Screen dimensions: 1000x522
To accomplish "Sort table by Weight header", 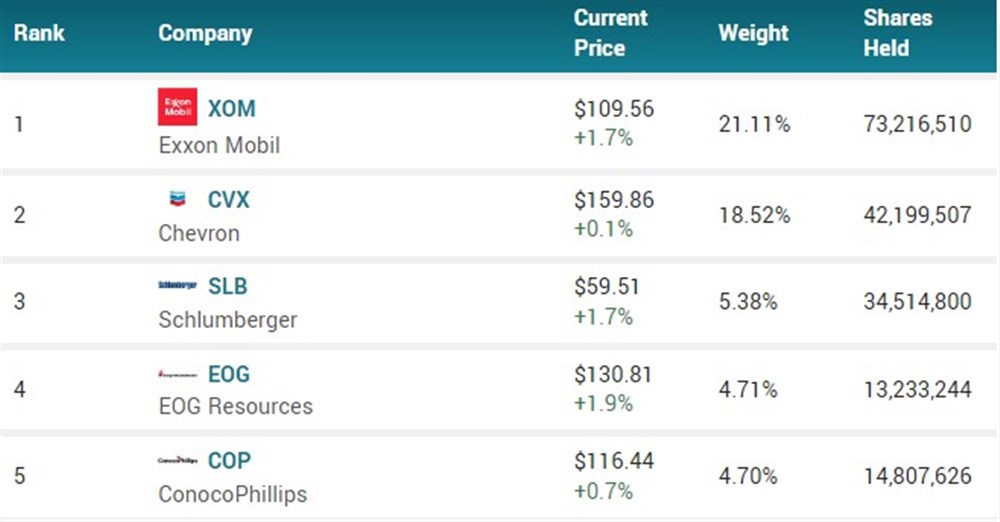I will coord(753,33).
